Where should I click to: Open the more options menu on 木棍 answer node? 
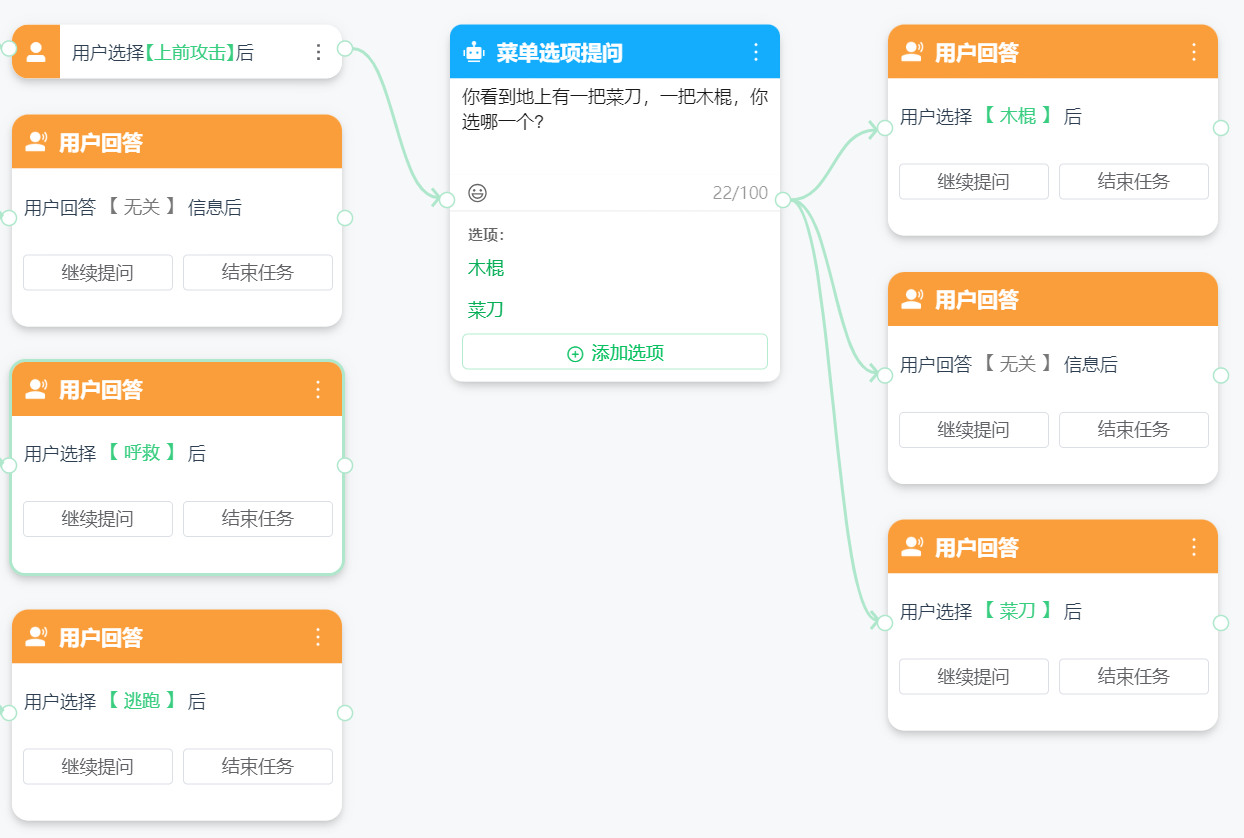click(x=1194, y=52)
